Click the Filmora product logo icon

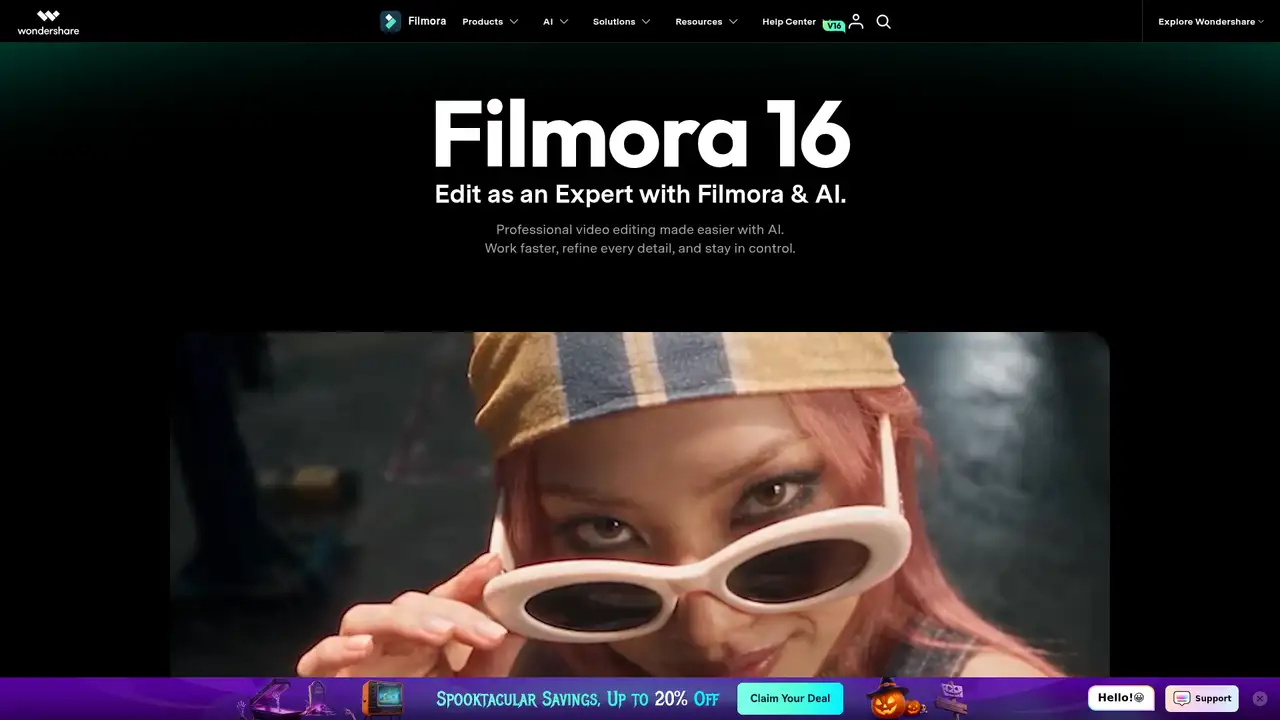pyautogui.click(x=390, y=21)
